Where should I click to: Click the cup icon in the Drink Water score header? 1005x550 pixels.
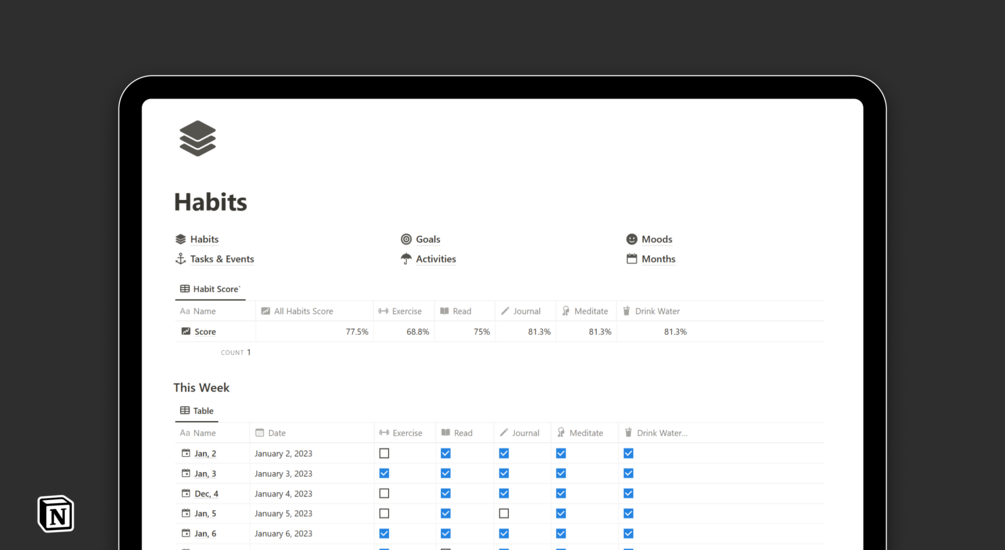tap(627, 311)
